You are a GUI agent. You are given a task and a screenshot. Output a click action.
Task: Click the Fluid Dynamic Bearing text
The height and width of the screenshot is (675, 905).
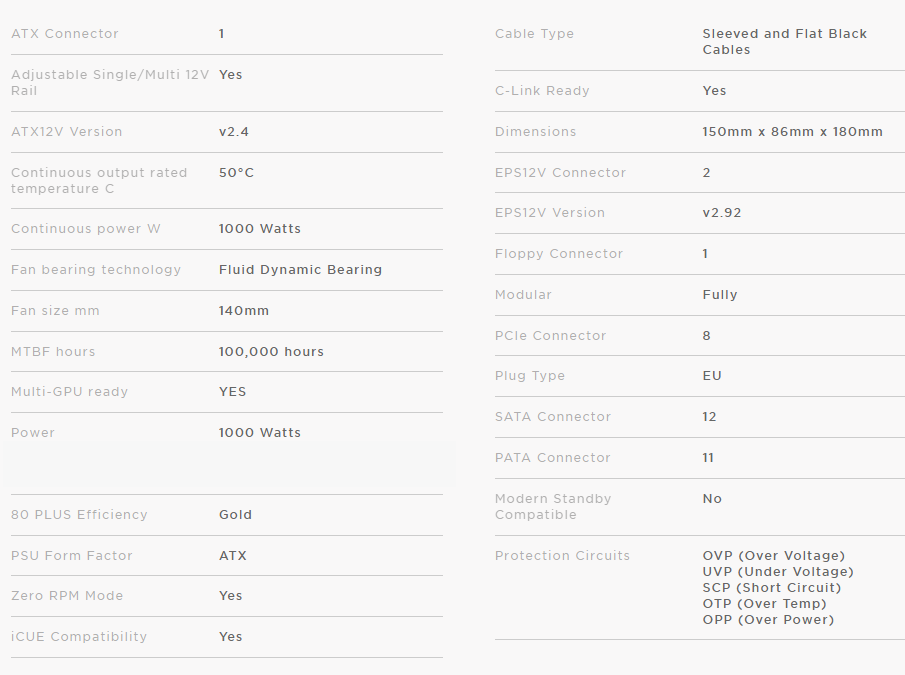[x=300, y=270]
